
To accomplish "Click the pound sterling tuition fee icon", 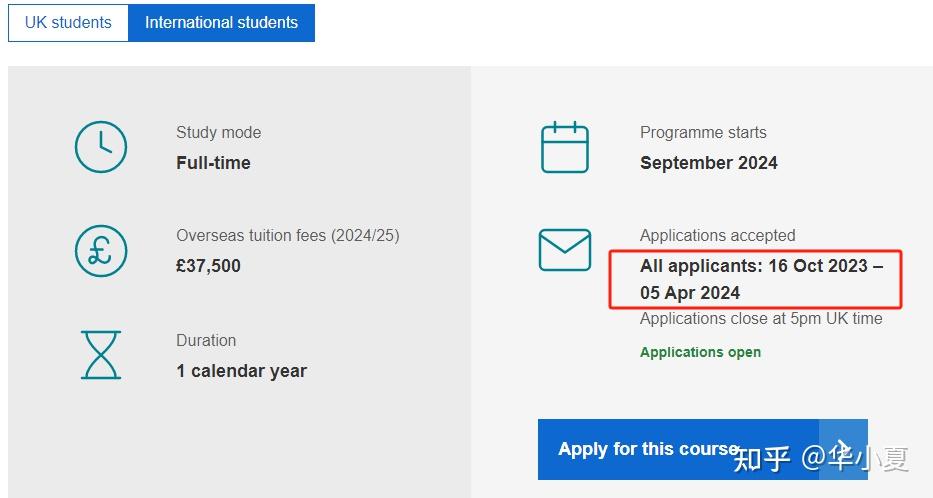I will (x=101, y=251).
